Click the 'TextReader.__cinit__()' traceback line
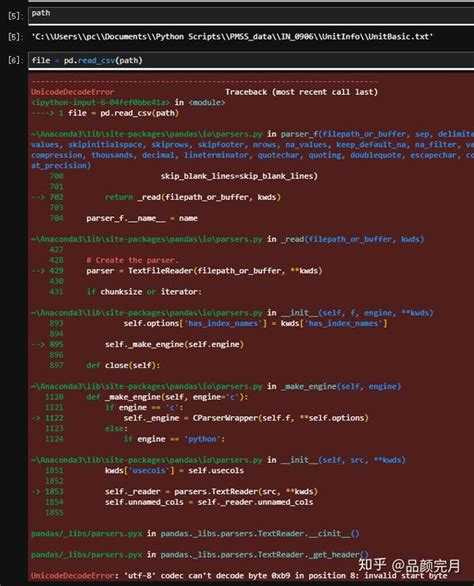The image size is (474, 586). pyautogui.click(x=195, y=534)
